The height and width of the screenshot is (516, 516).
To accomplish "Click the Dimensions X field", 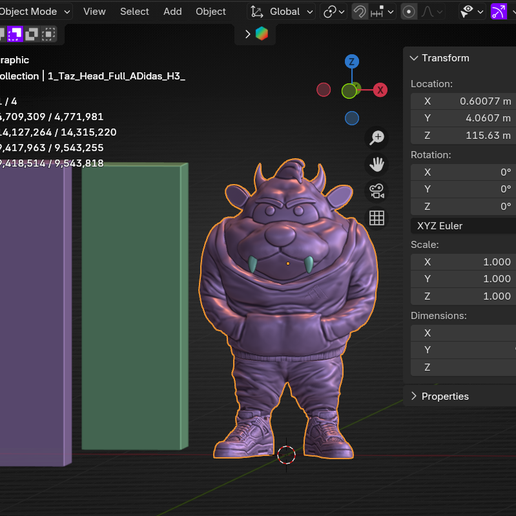I will pos(463,333).
